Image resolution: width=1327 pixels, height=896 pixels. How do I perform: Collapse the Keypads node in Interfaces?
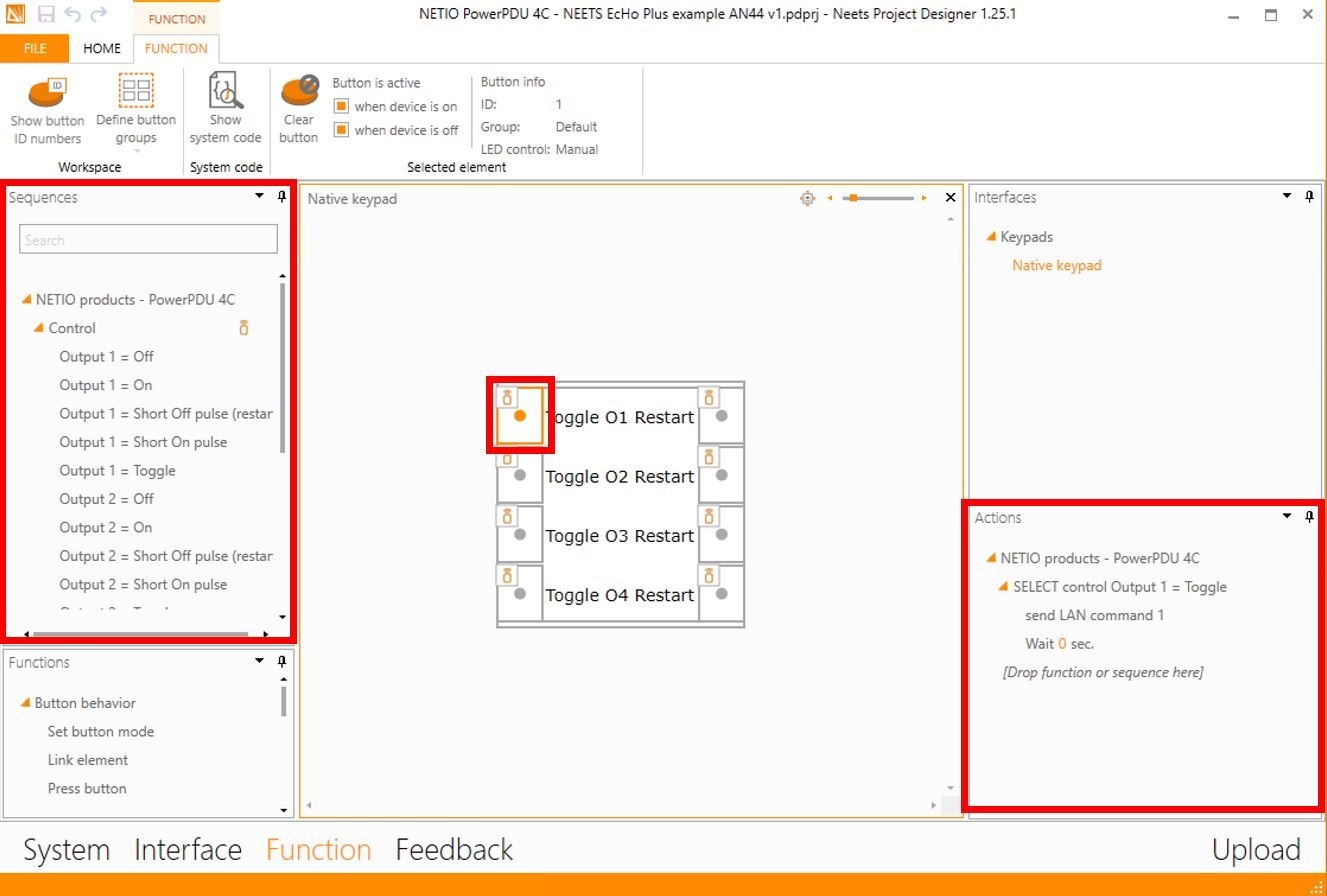click(x=992, y=237)
